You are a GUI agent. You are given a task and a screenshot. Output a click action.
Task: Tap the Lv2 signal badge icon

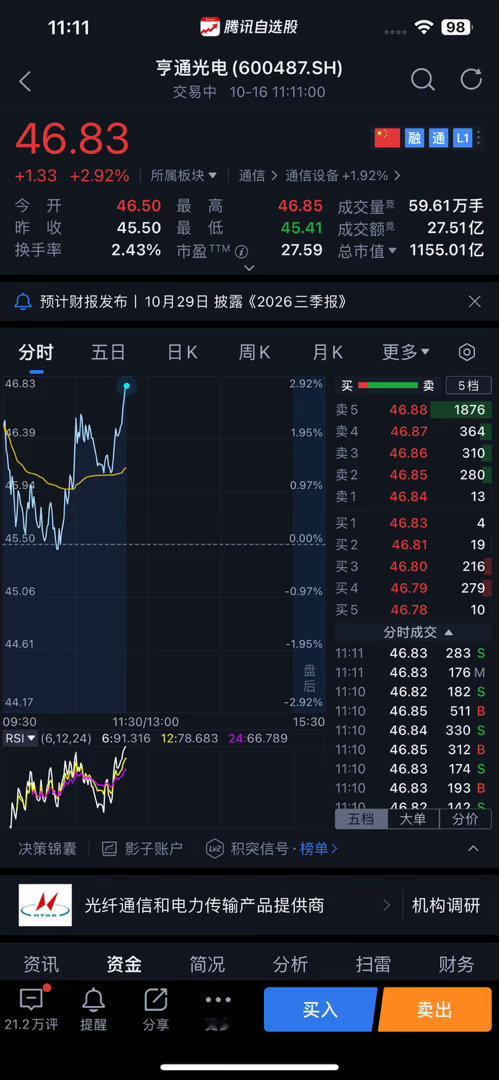pos(215,849)
